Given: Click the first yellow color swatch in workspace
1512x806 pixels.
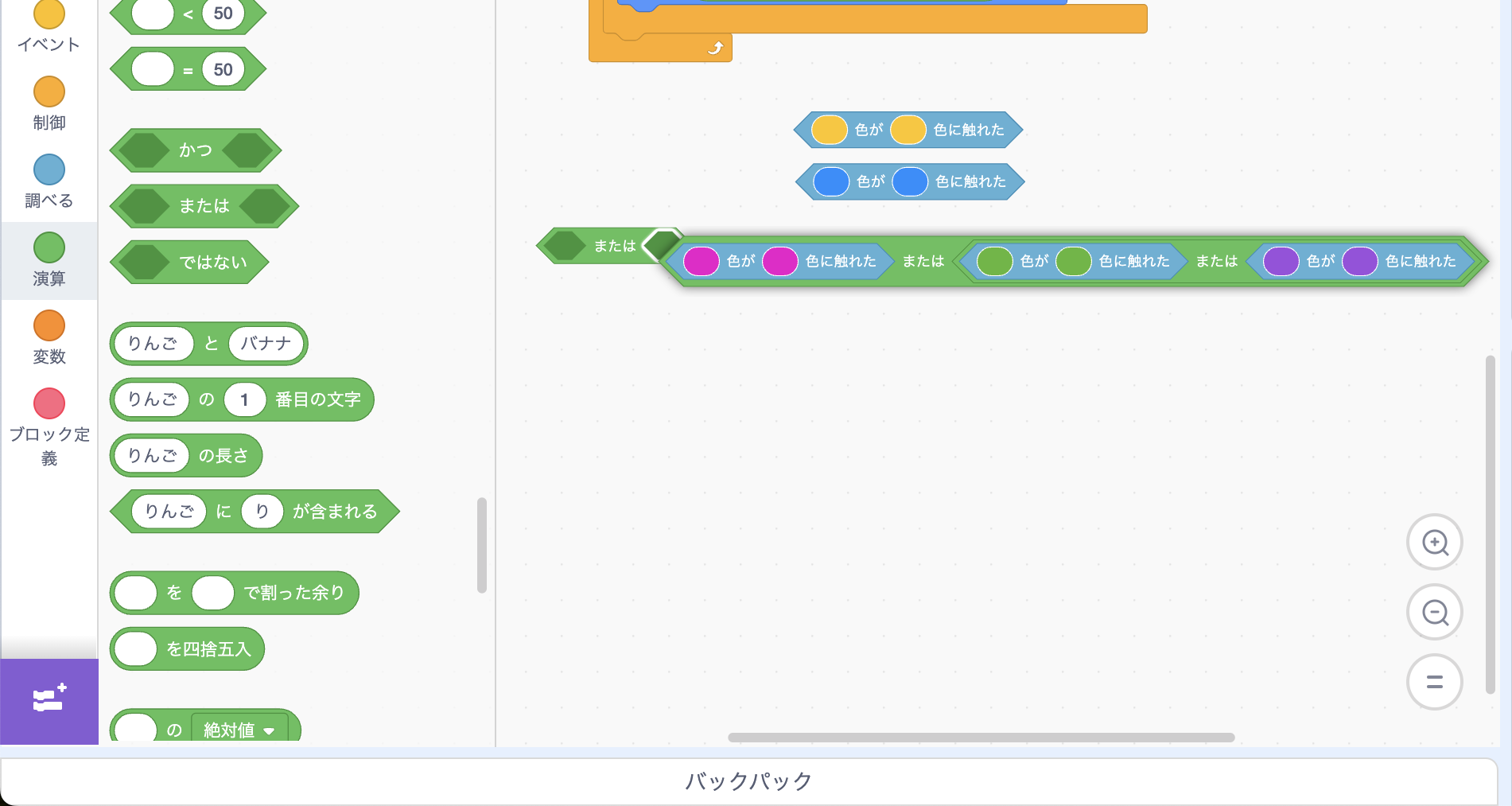Looking at the screenshot, I should [829, 130].
